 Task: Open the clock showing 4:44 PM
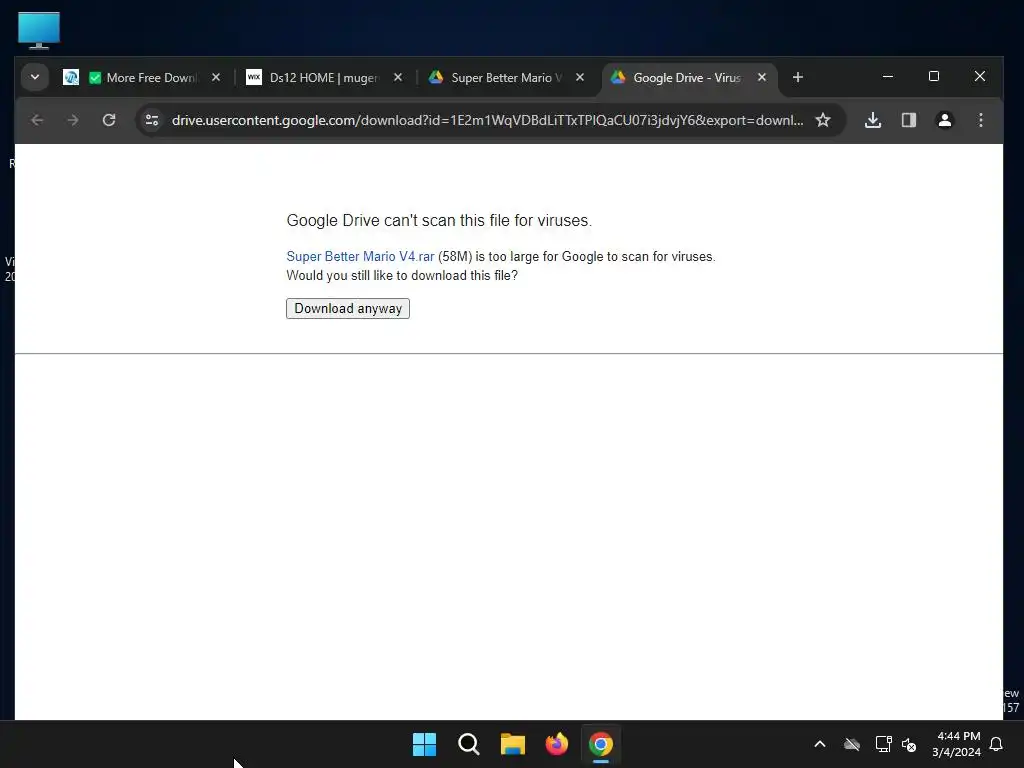point(957,744)
